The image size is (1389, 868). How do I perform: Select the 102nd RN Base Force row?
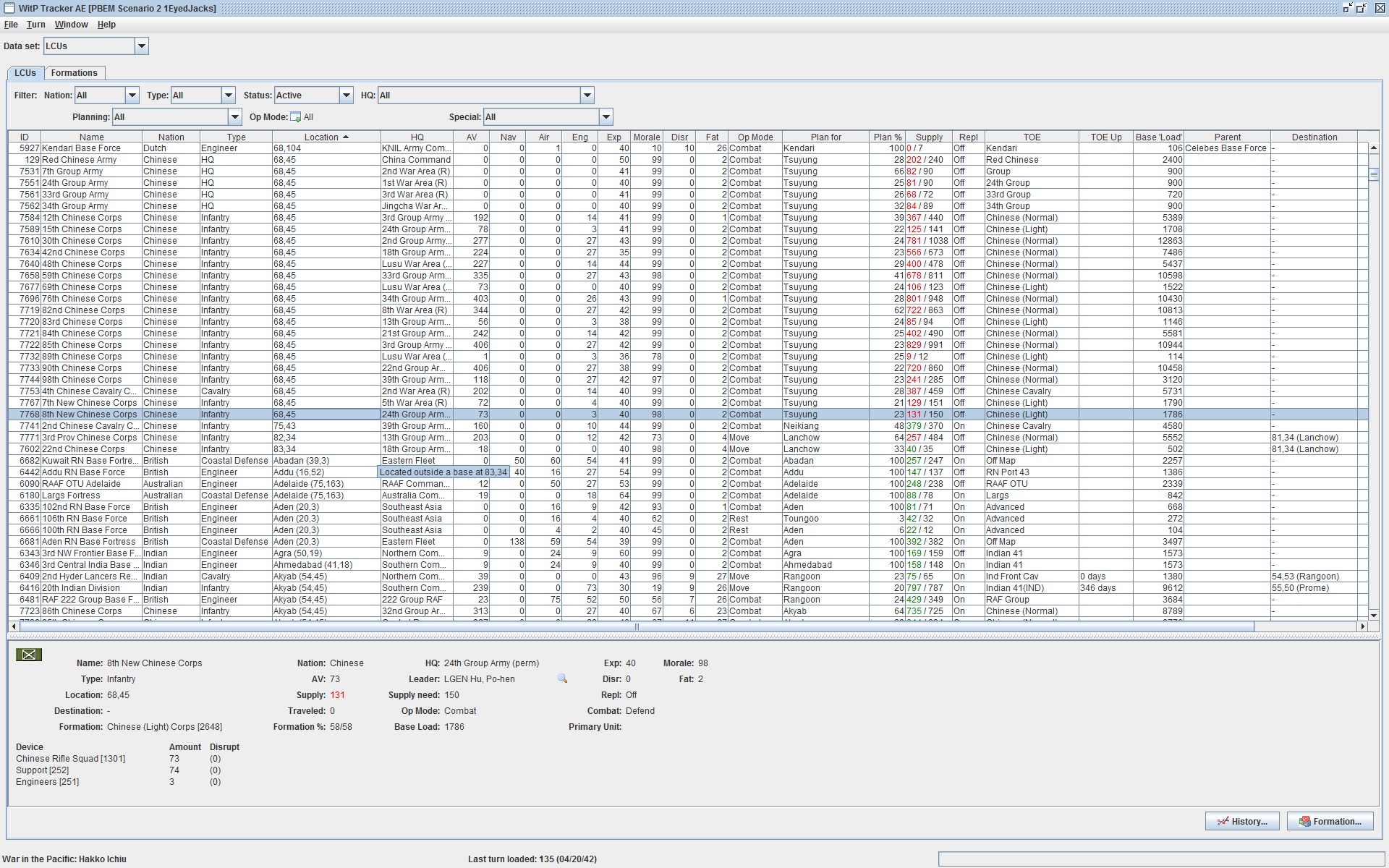(x=687, y=507)
